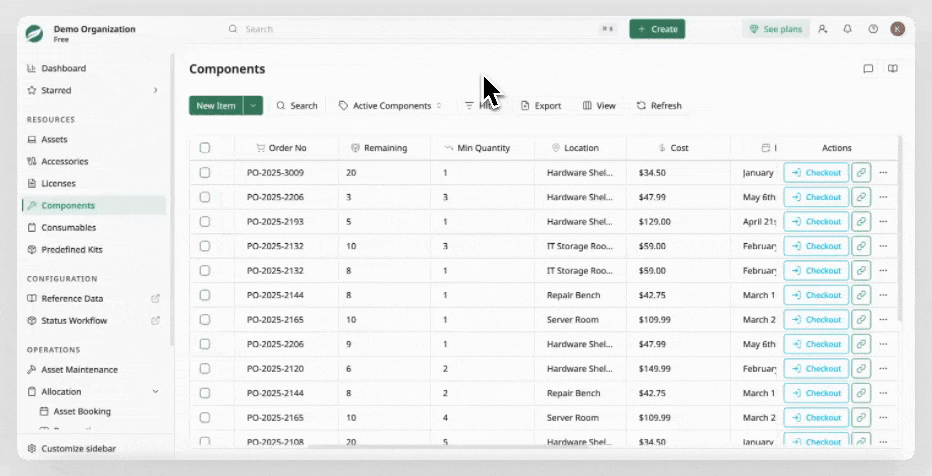Check the PO-2025-3009 row checkbox
The height and width of the screenshot is (476, 932).
tap(205, 172)
